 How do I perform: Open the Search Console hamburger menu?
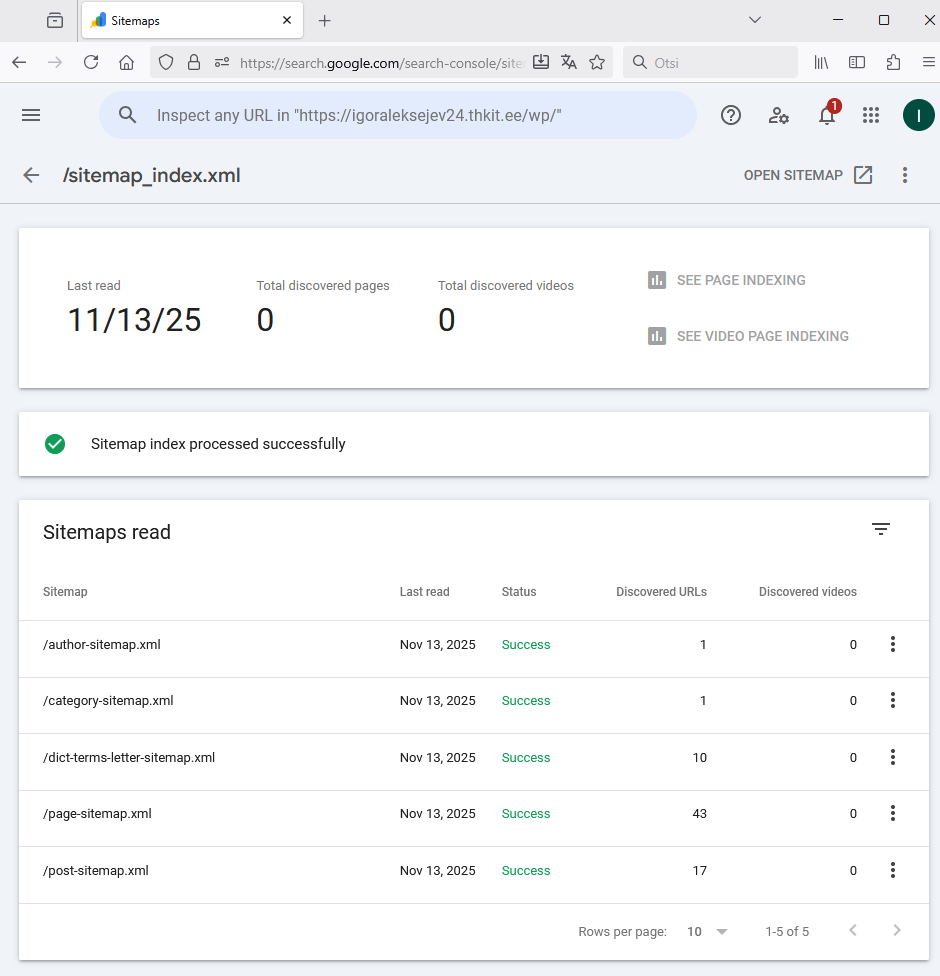[x=31, y=115]
